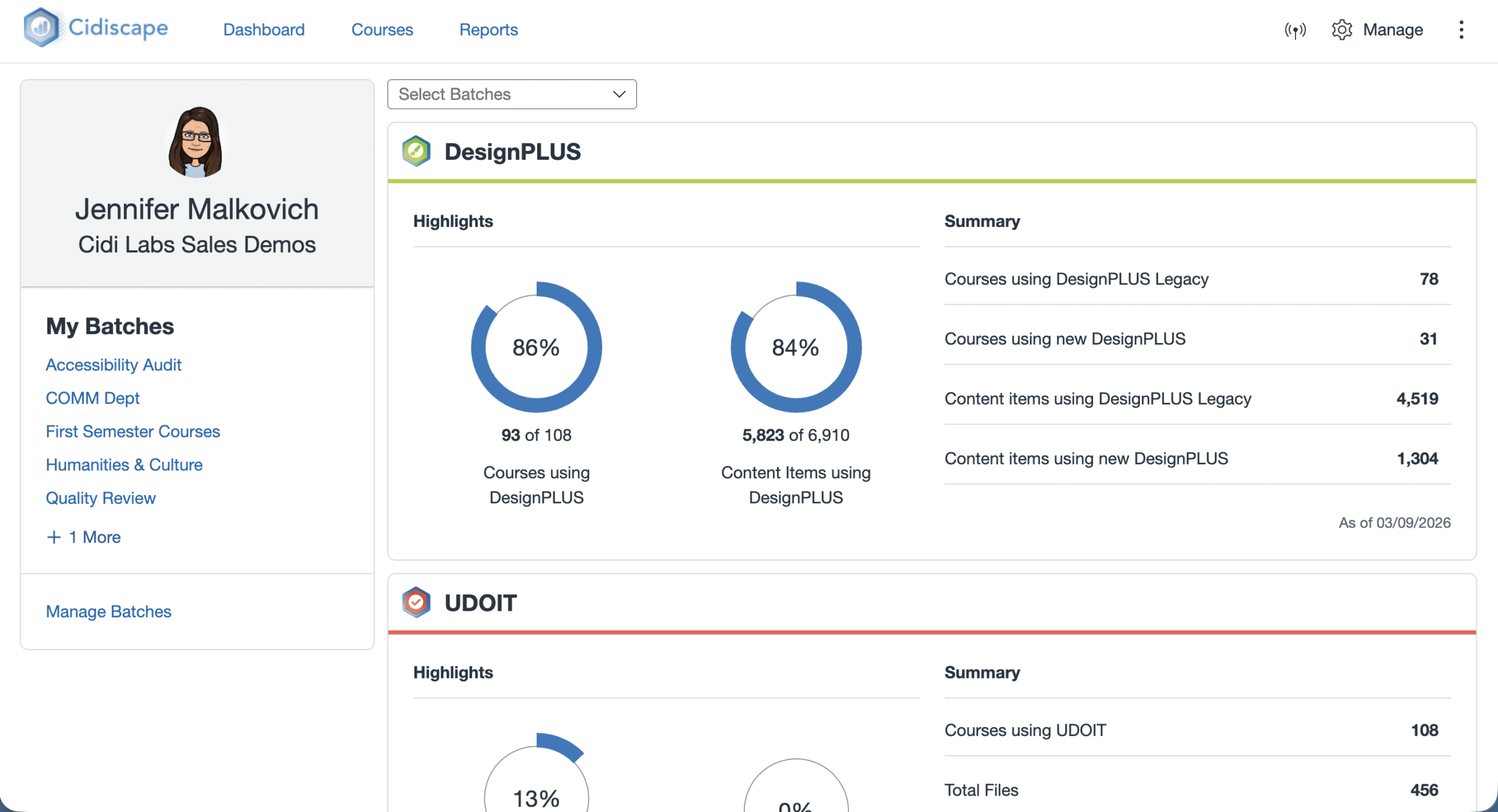
Task: Click the 86% courses donut chart
Action: [536, 347]
